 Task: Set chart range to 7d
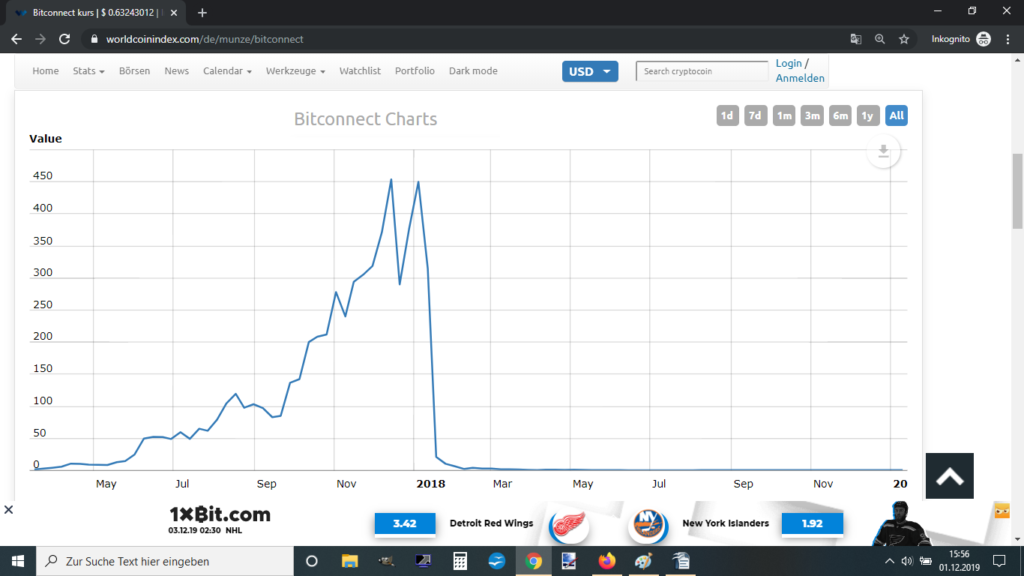[755, 116]
